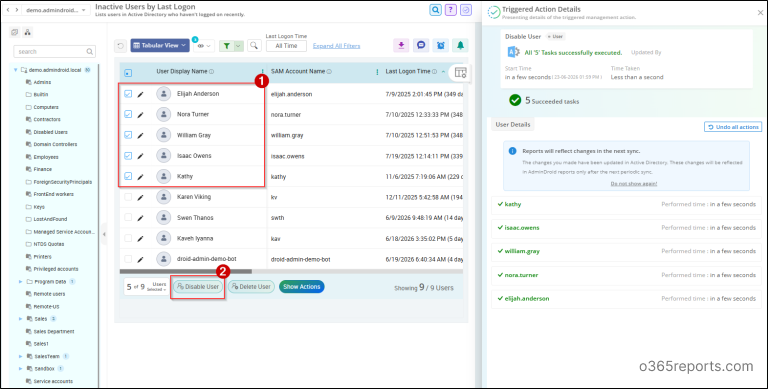This screenshot has width=768, height=389.
Task: Switch to the User Details tab
Action: point(513,124)
